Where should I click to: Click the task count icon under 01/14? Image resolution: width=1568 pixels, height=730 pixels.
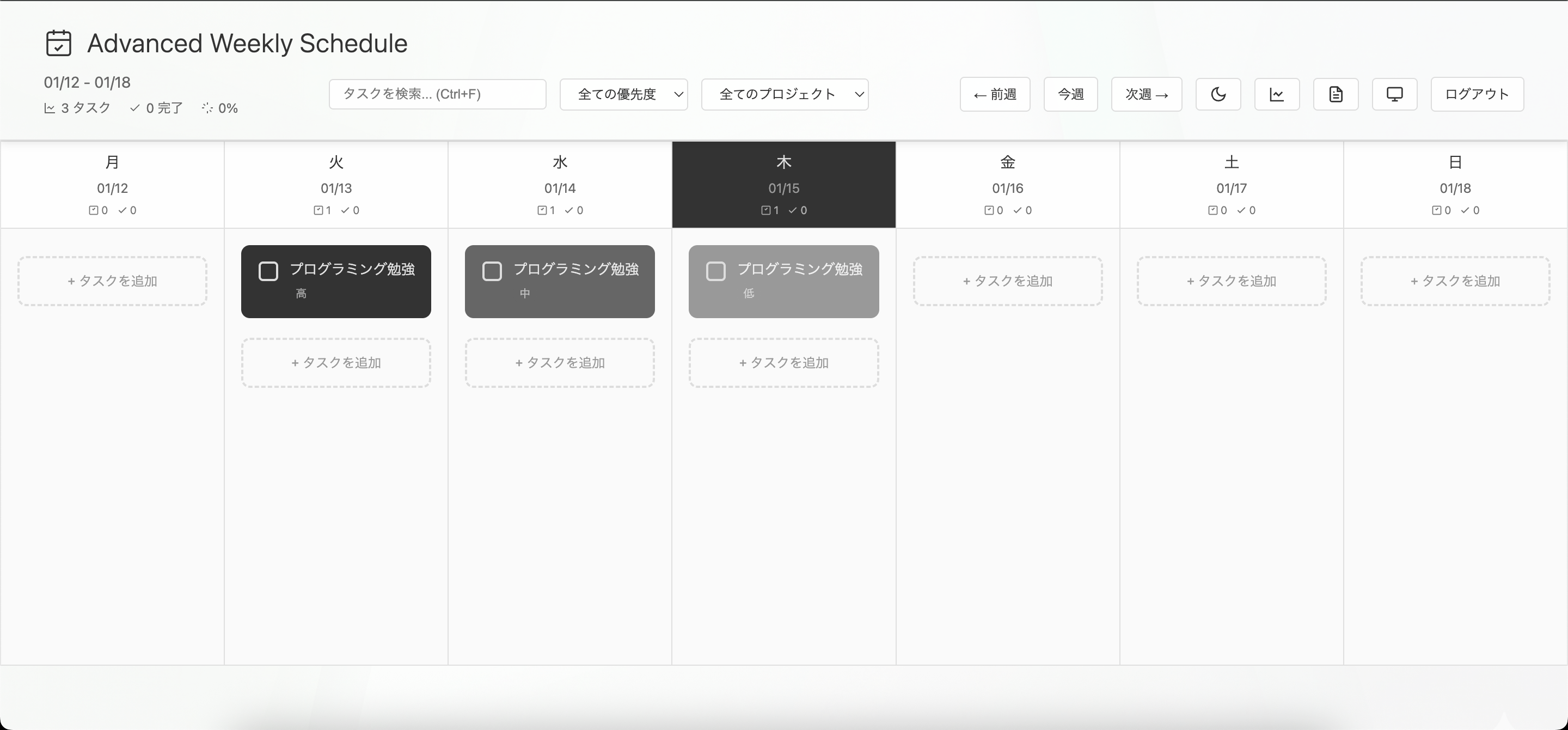pos(542,210)
